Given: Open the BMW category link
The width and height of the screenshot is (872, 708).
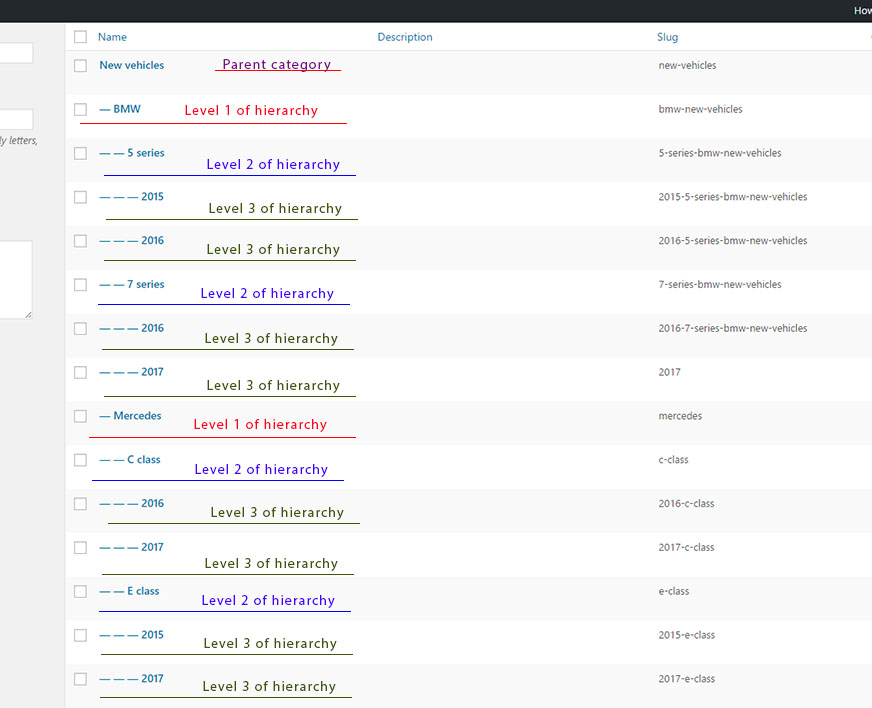Looking at the screenshot, I should click(x=120, y=109).
